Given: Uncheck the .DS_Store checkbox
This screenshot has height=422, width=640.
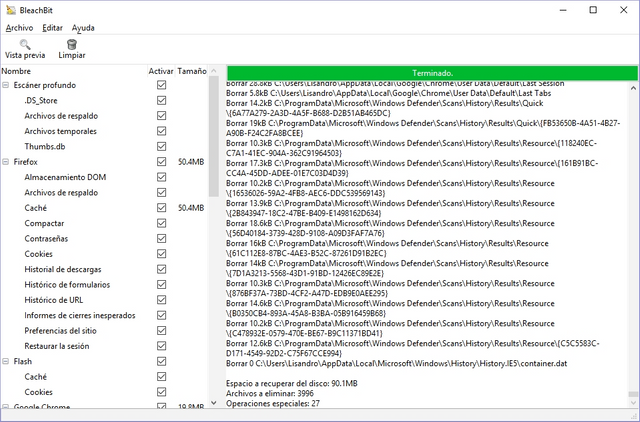Looking at the screenshot, I should tap(162, 100).
